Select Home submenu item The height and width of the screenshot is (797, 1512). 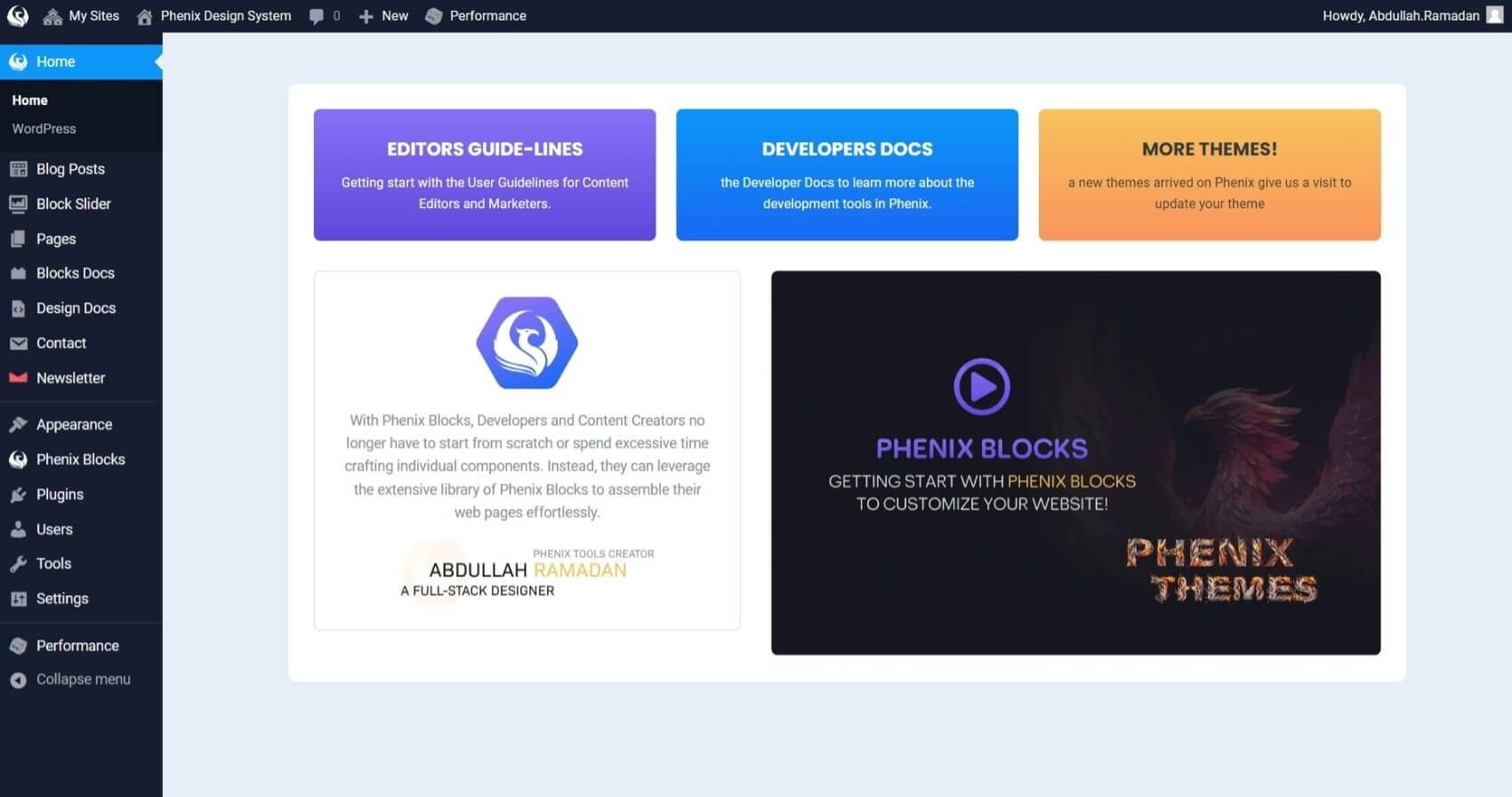pyautogui.click(x=29, y=101)
